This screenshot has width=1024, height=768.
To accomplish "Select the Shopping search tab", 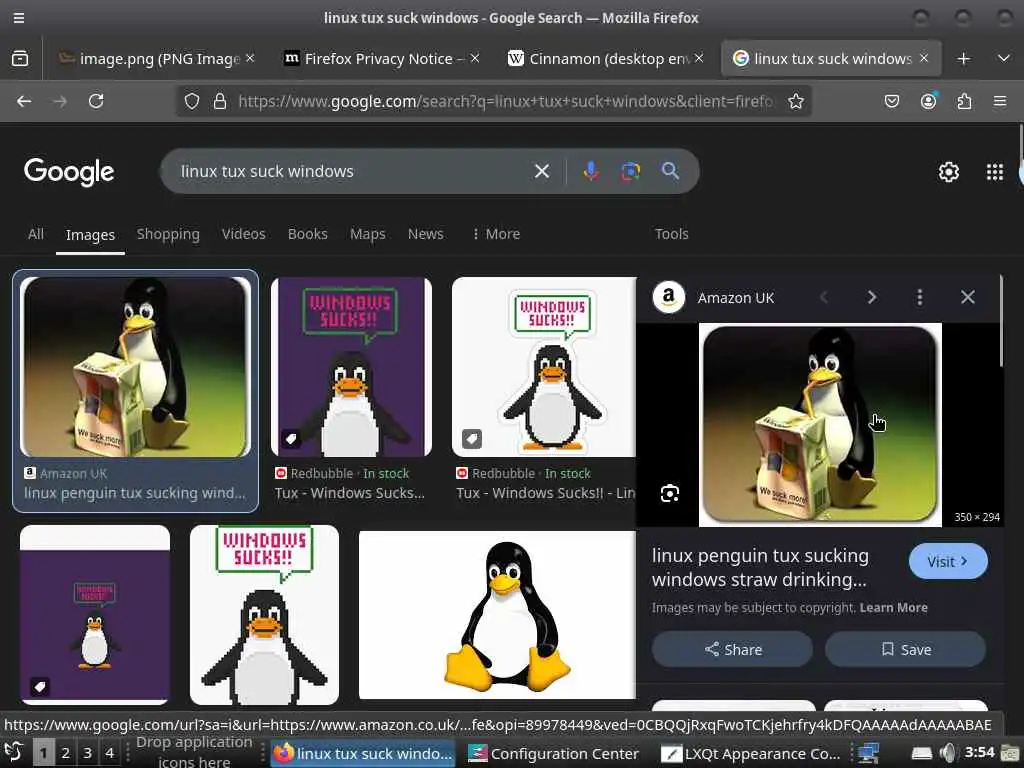I will (168, 234).
